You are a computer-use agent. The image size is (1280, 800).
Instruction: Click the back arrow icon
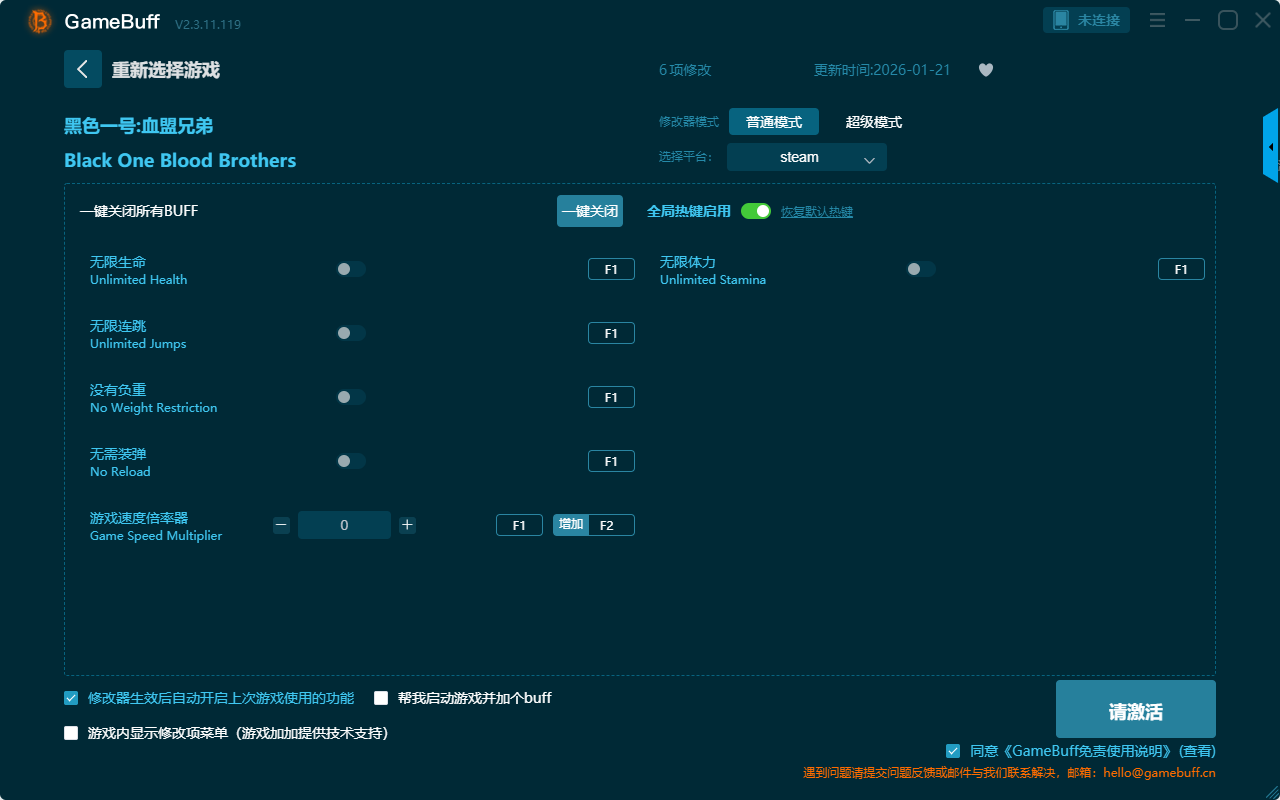click(x=83, y=69)
